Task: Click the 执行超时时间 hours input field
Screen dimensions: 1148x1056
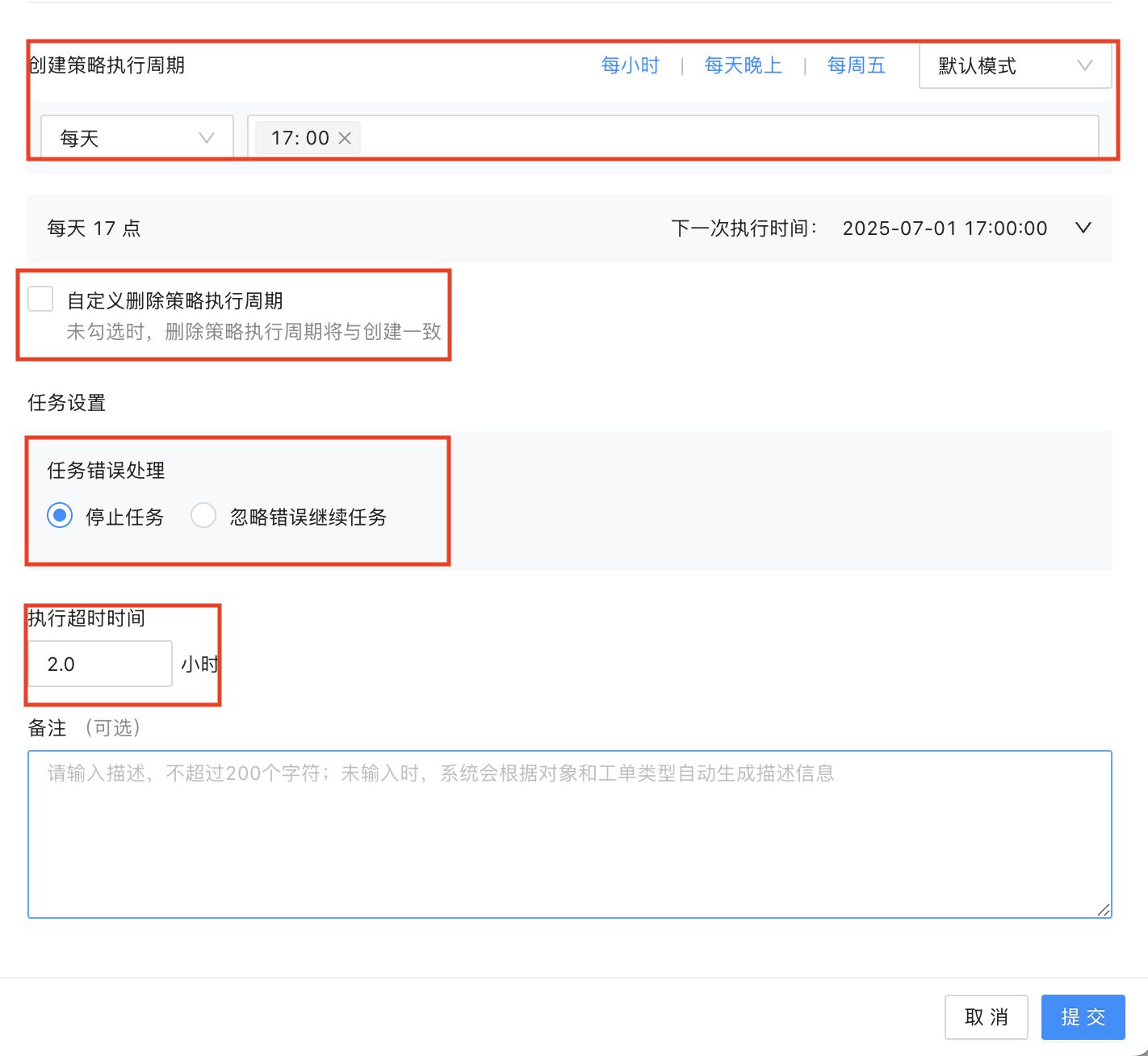Action: click(99, 664)
